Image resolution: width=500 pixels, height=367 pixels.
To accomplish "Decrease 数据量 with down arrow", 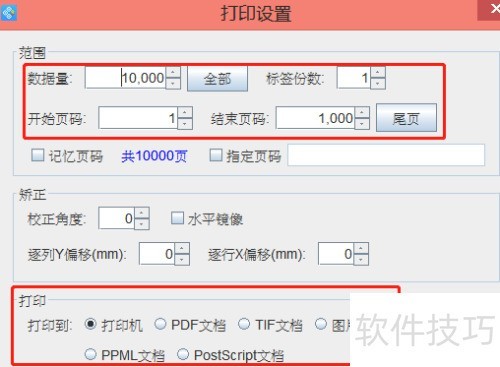I will click(173, 83).
